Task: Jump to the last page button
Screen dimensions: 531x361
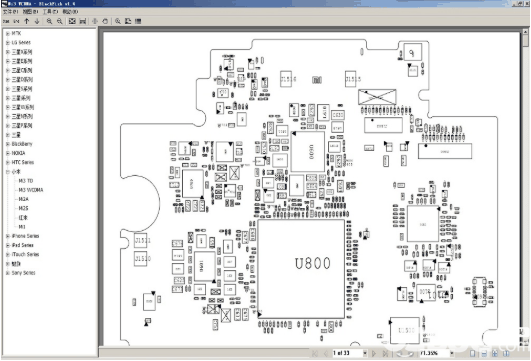Action: [385, 354]
